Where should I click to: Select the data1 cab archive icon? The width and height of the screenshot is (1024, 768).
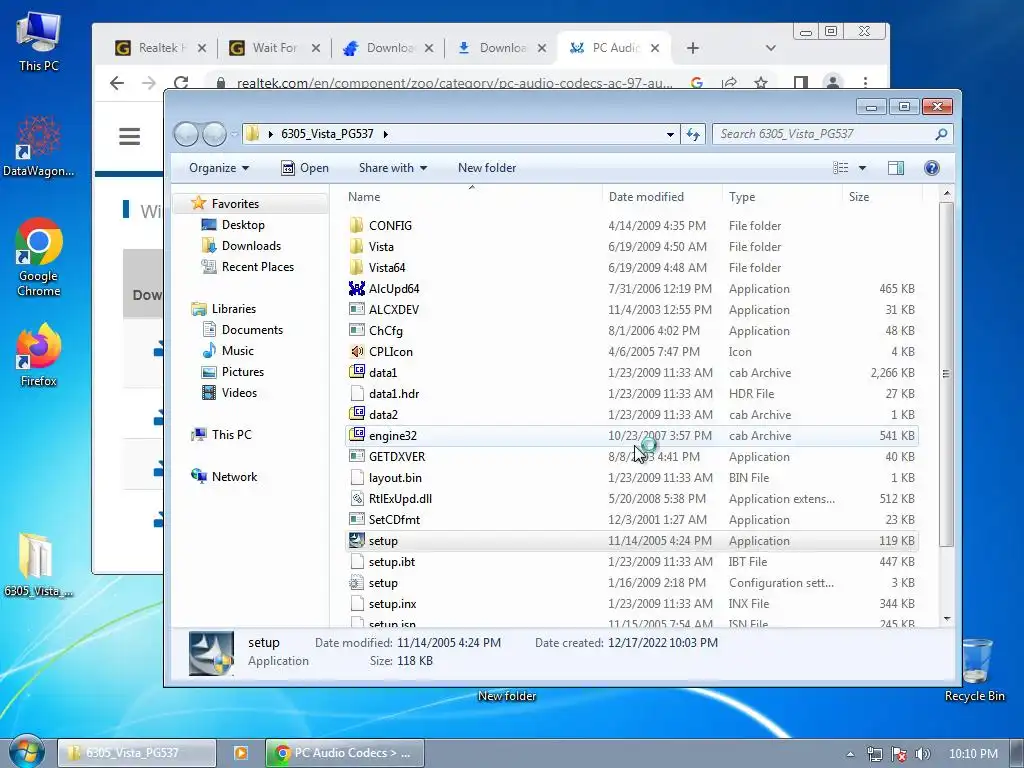coord(357,372)
